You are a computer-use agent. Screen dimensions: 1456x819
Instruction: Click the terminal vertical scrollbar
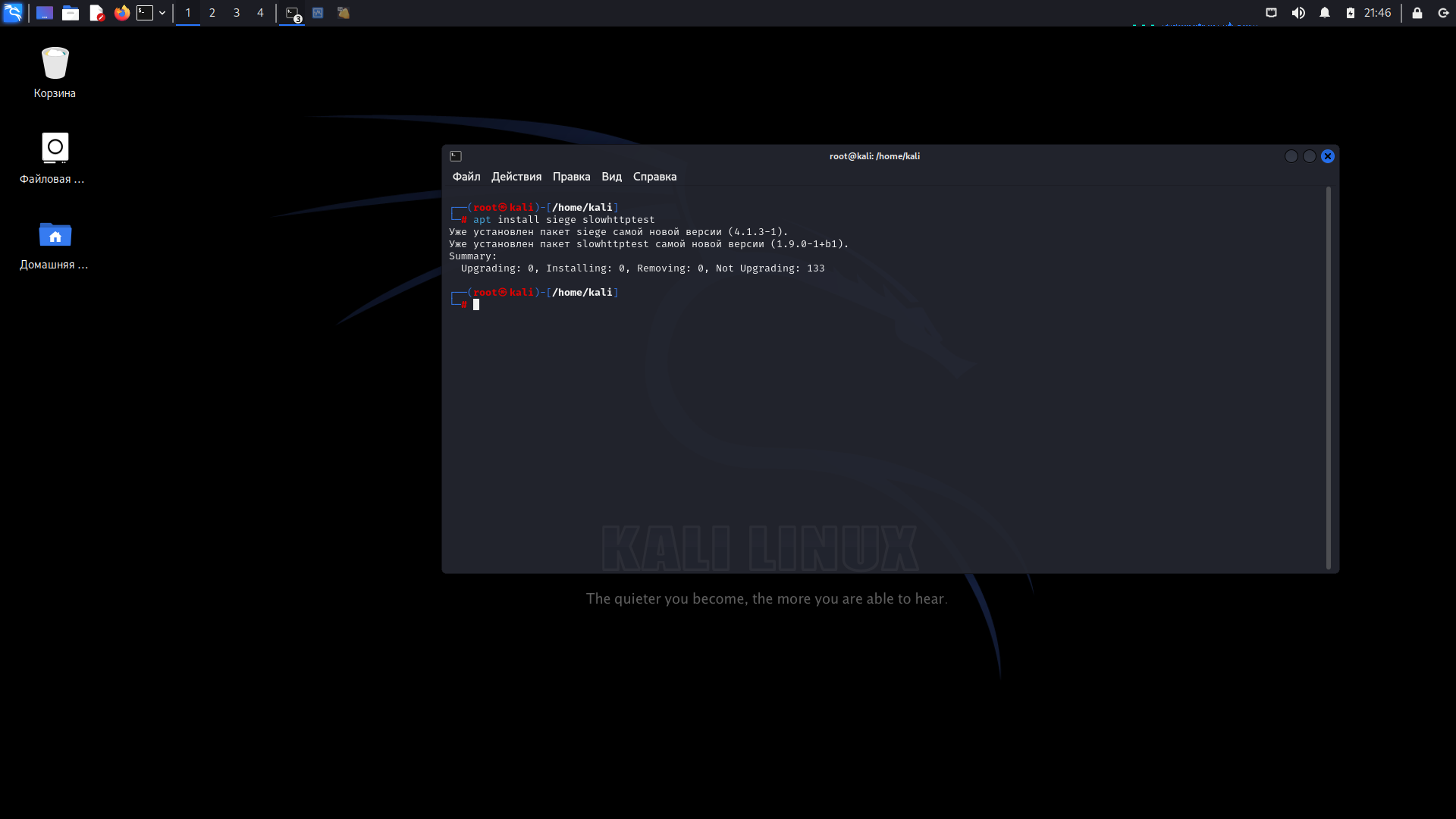1329,378
